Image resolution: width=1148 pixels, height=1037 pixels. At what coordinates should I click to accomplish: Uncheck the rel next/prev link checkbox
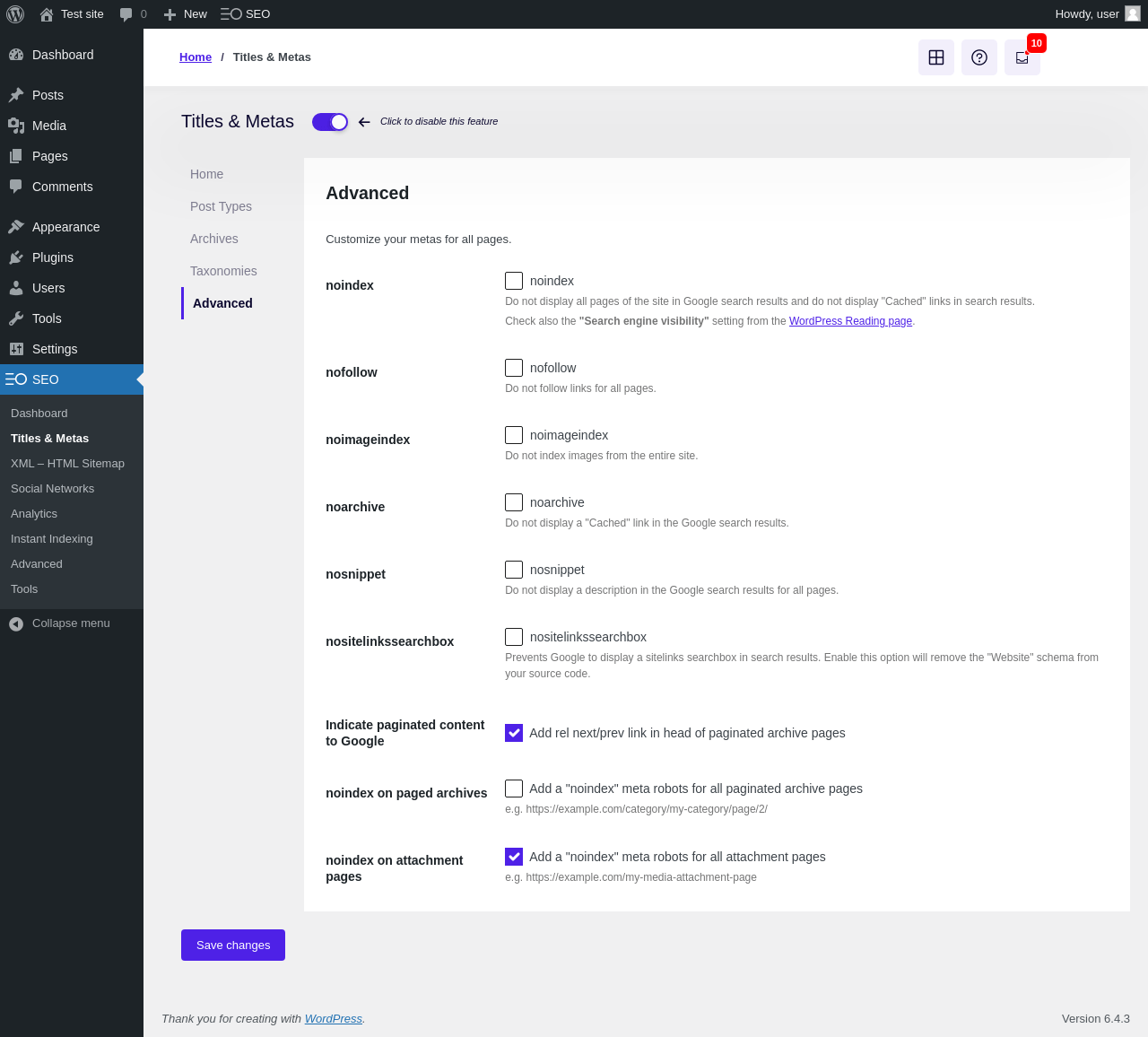pos(514,733)
